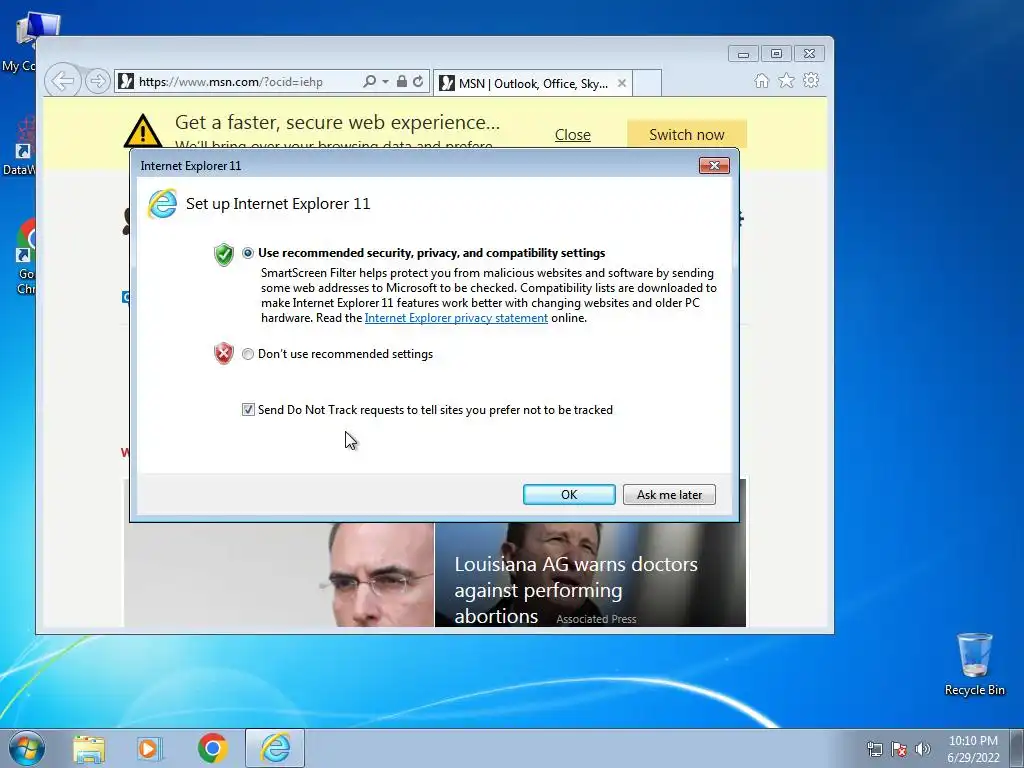Click the padlock security icon
The image size is (1024, 768).
tap(402, 81)
